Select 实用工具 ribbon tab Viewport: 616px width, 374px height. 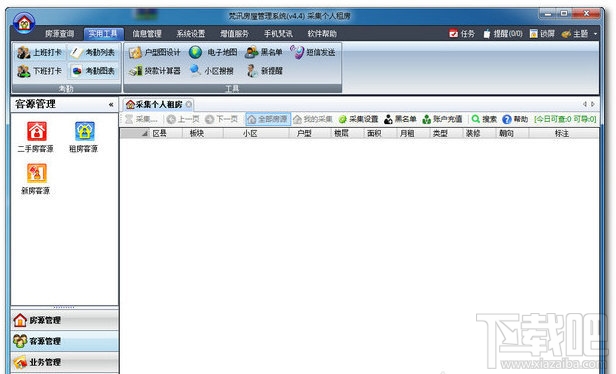click(103, 34)
